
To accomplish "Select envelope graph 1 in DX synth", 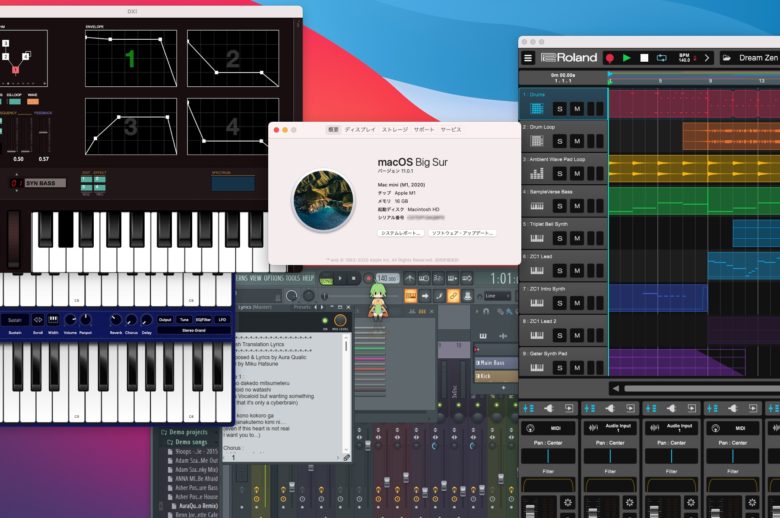I will pyautogui.click(x=130, y=58).
